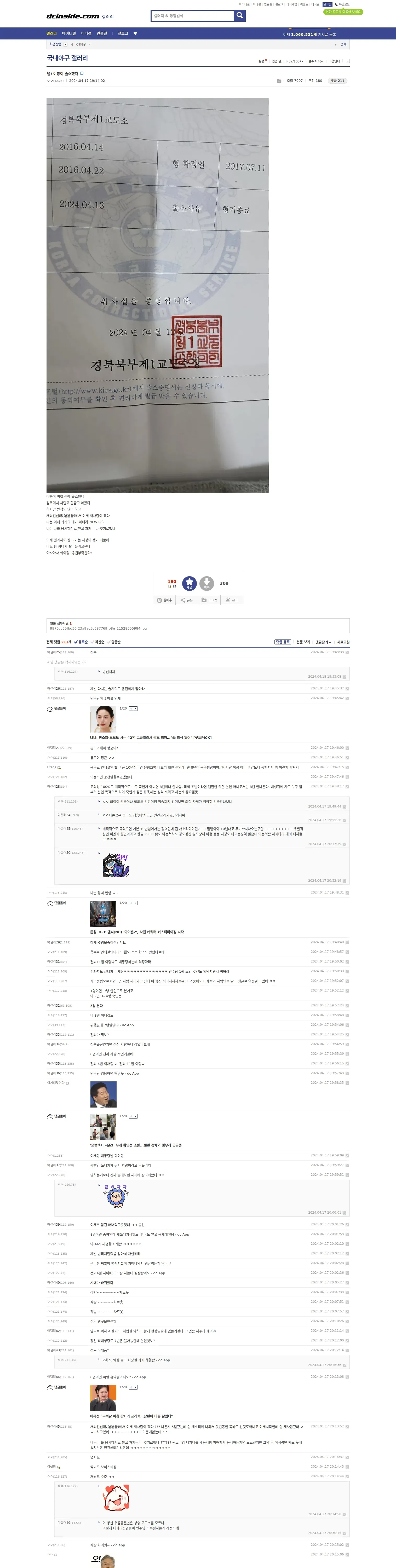Screen dimensions: 396x1568
Task: Click 갤주소 복사 link
Action: pos(316,61)
